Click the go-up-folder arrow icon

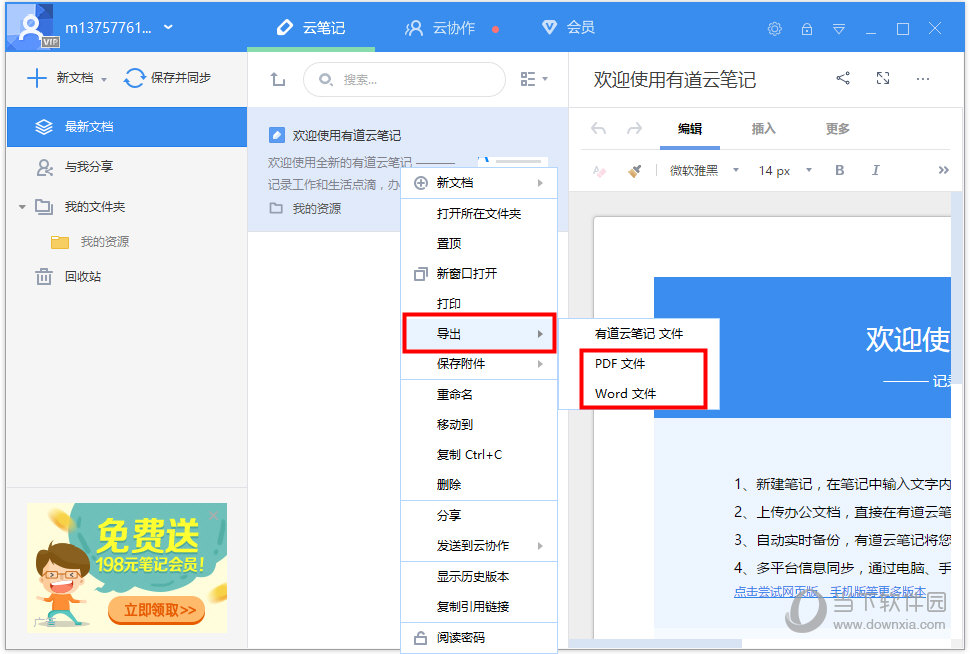[x=278, y=79]
